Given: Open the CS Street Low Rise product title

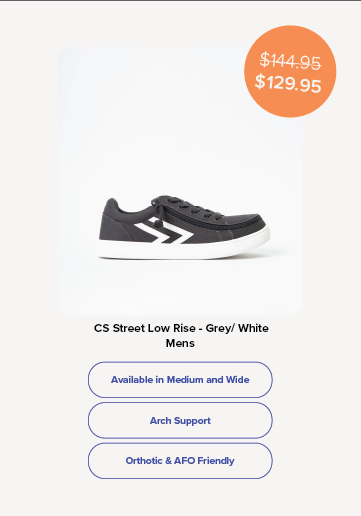Looking at the screenshot, I should [x=181, y=328].
